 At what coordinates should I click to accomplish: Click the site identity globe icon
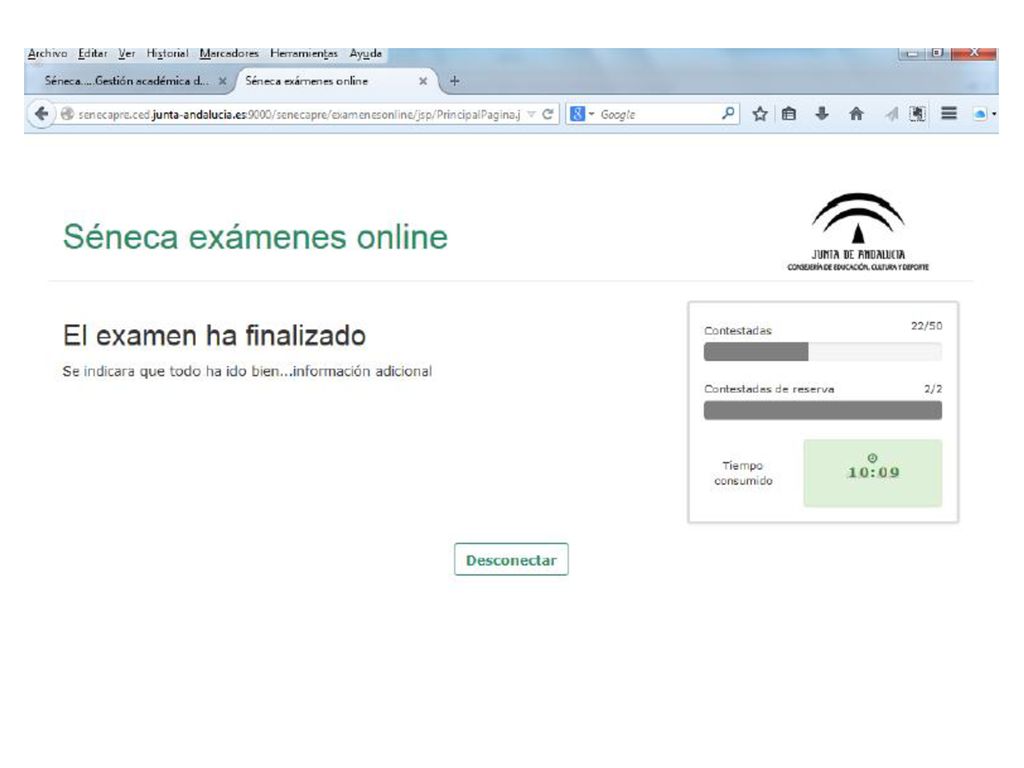(x=67, y=114)
